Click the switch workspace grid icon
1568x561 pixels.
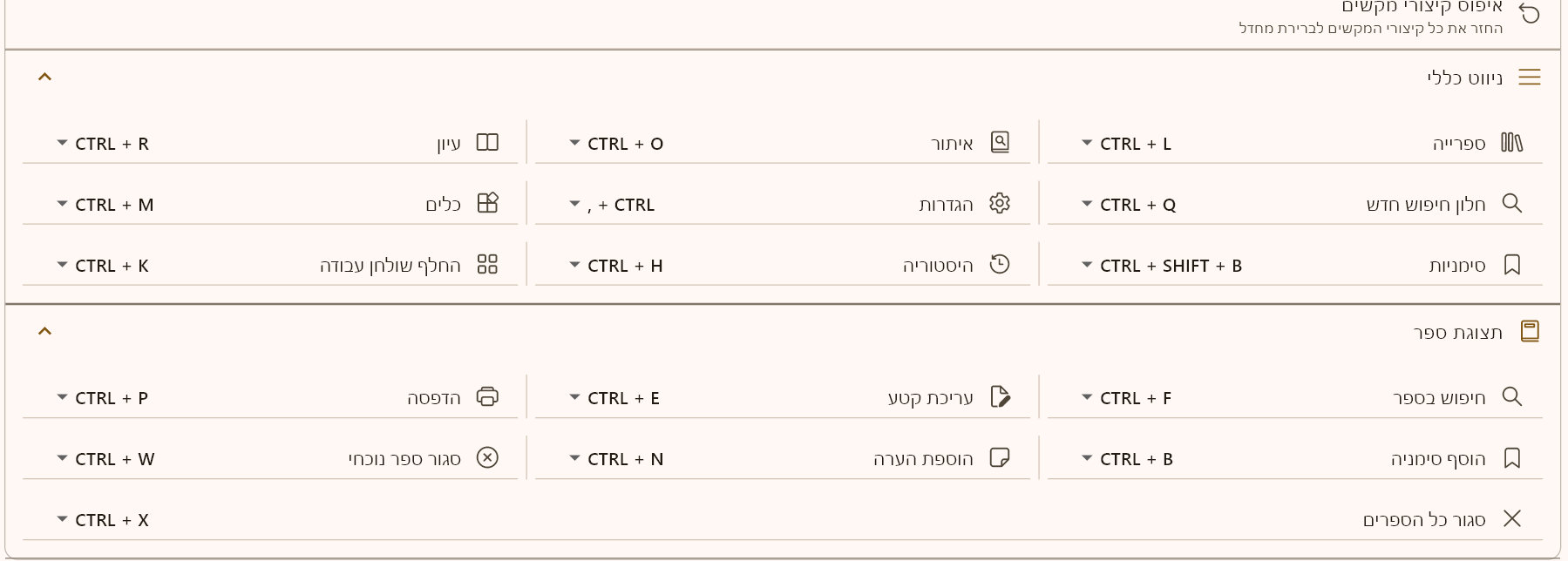coord(487,265)
